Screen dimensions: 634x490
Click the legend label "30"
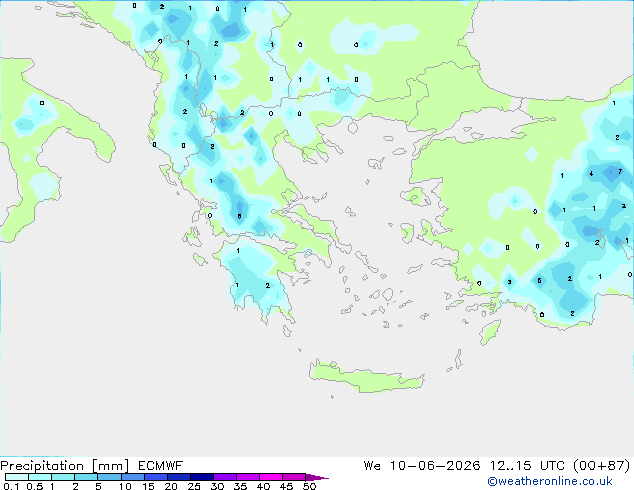[217, 486]
